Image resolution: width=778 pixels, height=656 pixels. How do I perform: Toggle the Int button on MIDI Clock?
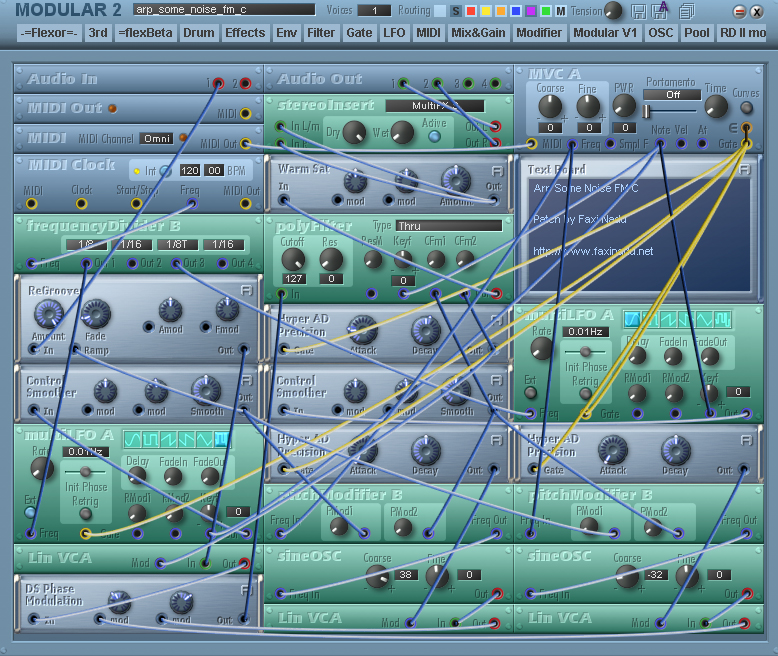pos(166,172)
